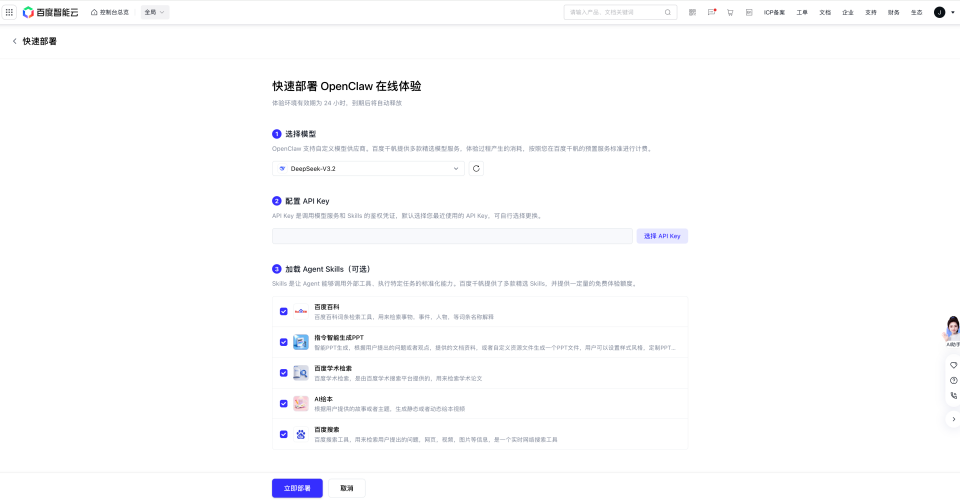
Task: Open the shopping cart icon
Action: click(x=730, y=12)
